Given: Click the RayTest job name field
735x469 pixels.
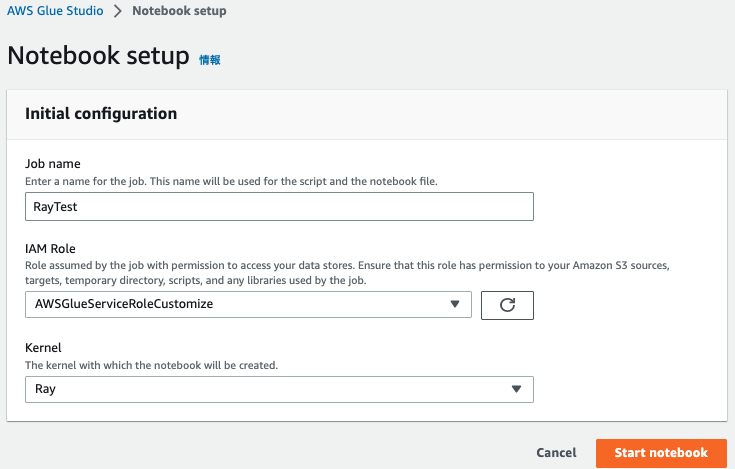Looking at the screenshot, I should [279, 206].
